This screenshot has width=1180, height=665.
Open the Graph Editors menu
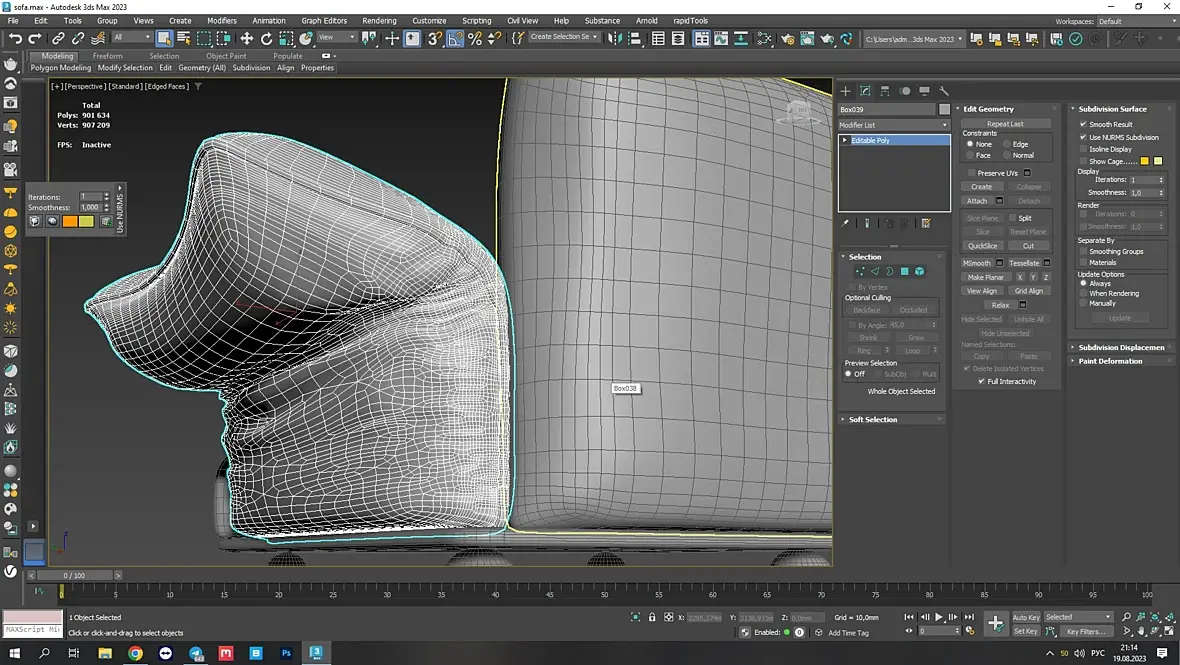(324, 20)
